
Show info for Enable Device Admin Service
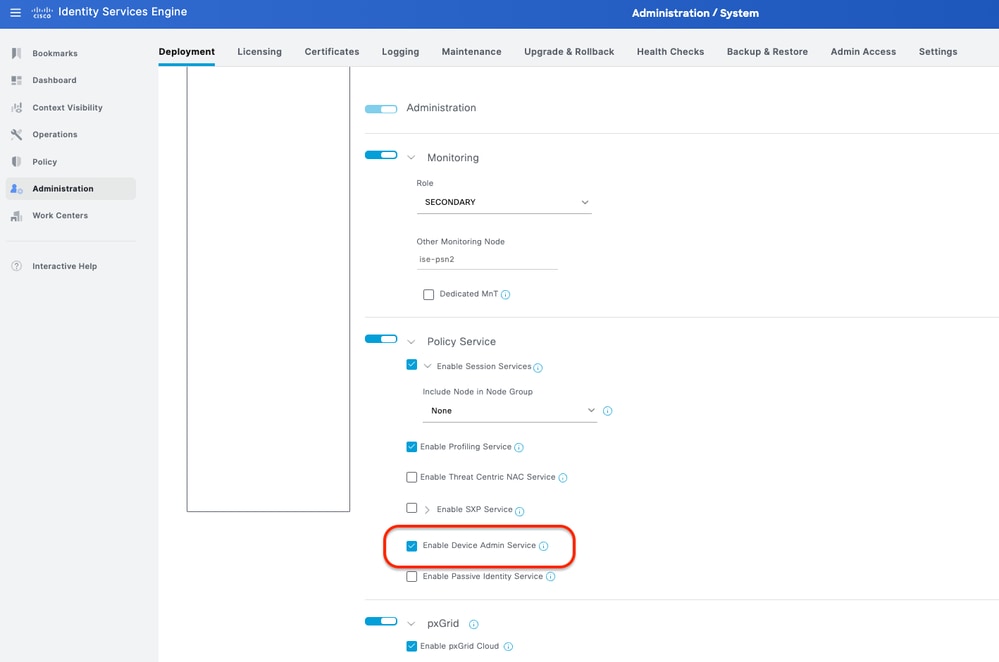pyautogui.click(x=543, y=546)
